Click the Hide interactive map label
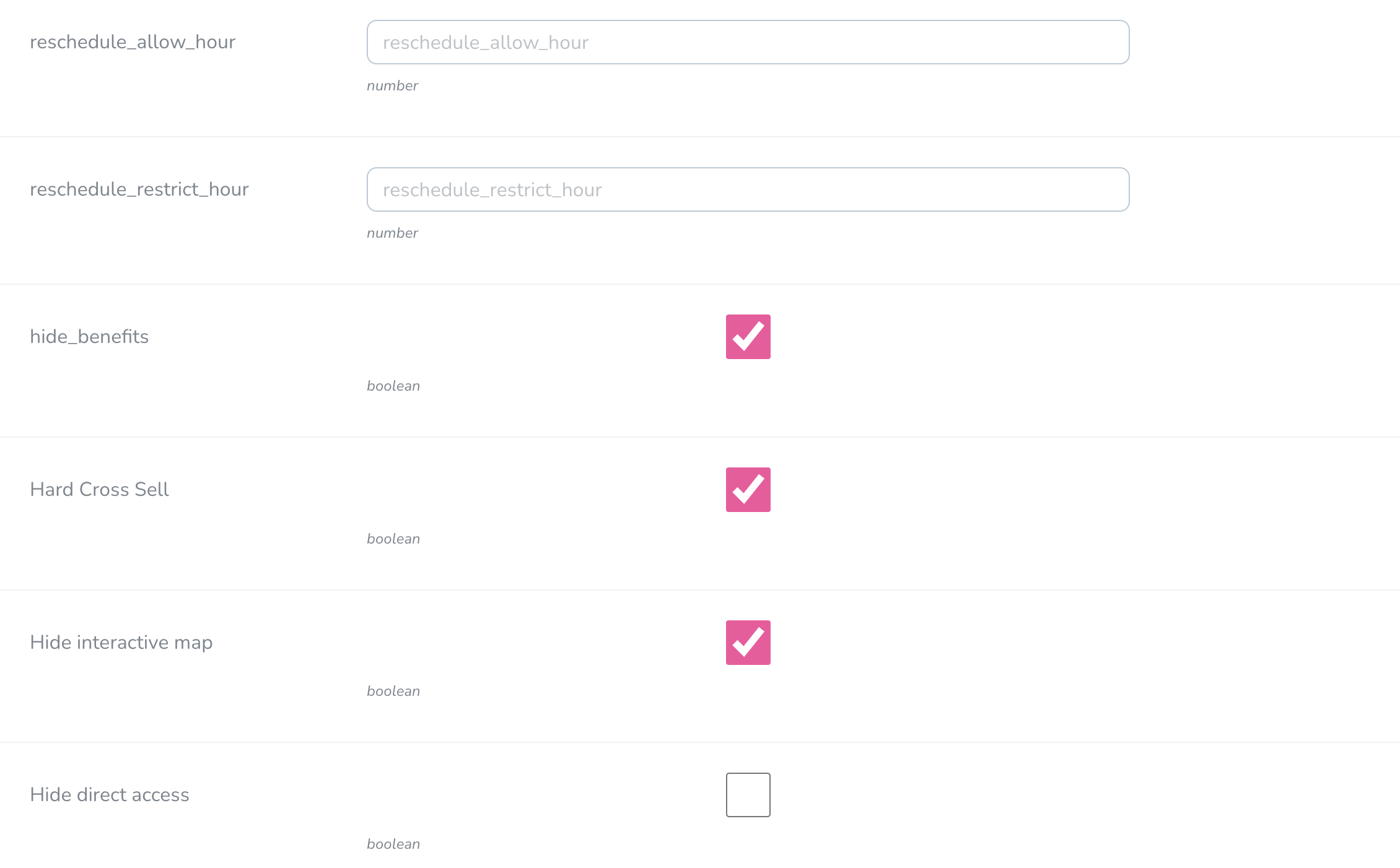 (121, 643)
